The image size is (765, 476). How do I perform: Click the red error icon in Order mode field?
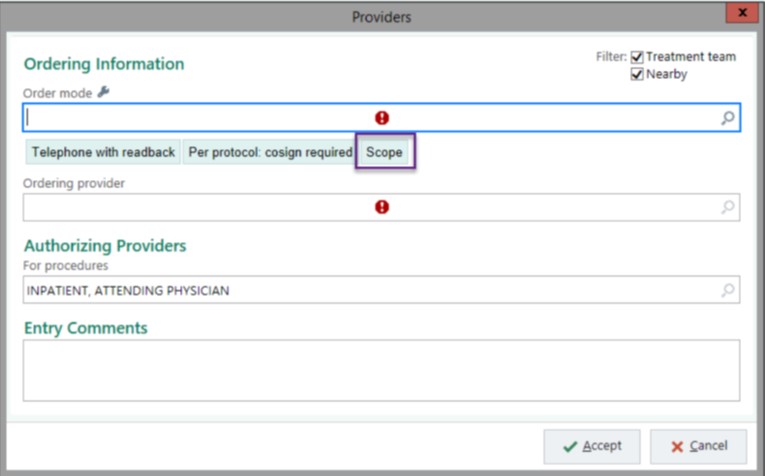tap(382, 118)
